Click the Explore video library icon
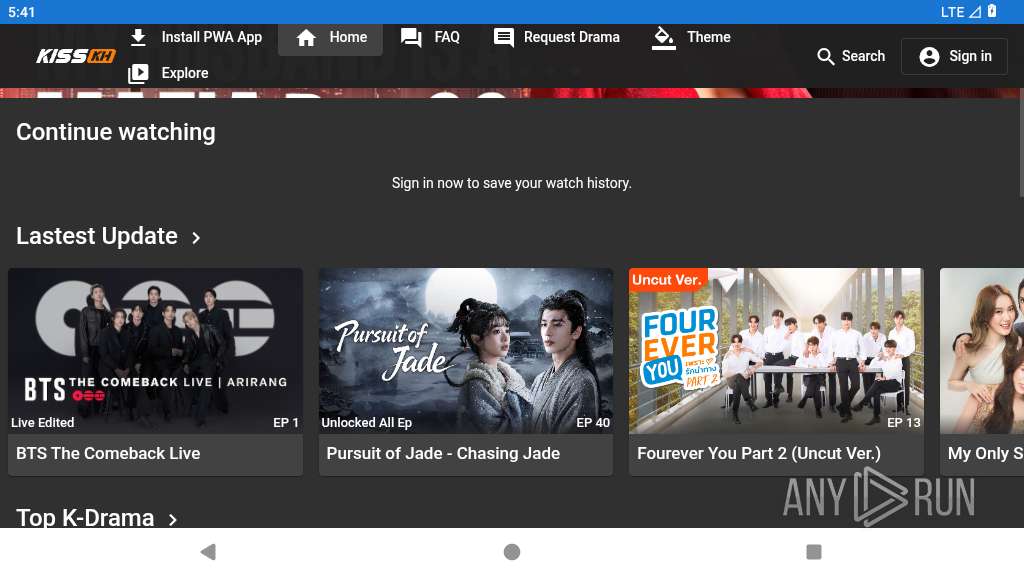 click(x=138, y=73)
